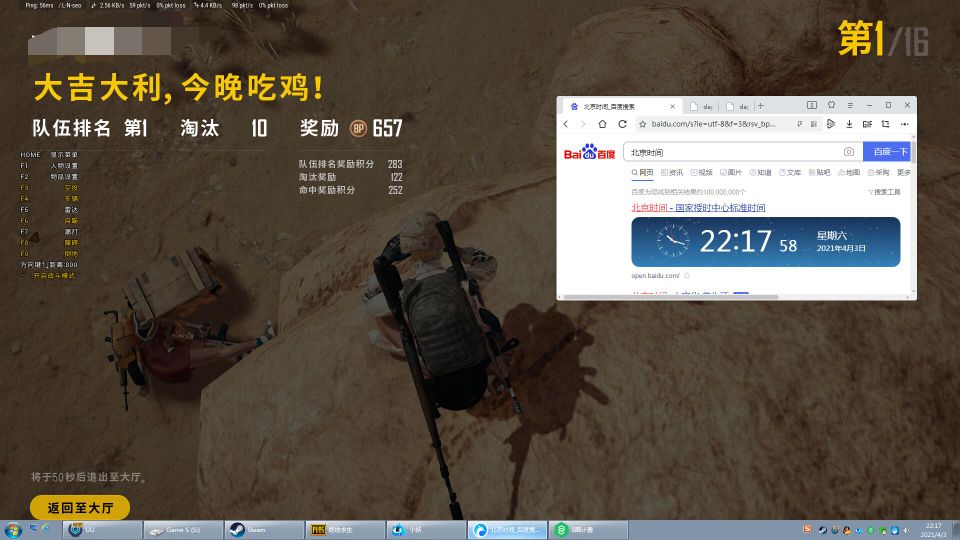Open the PUBG 绝地求生 taskbar button
Viewport: 960px width, 540px height.
pyautogui.click(x=345, y=530)
